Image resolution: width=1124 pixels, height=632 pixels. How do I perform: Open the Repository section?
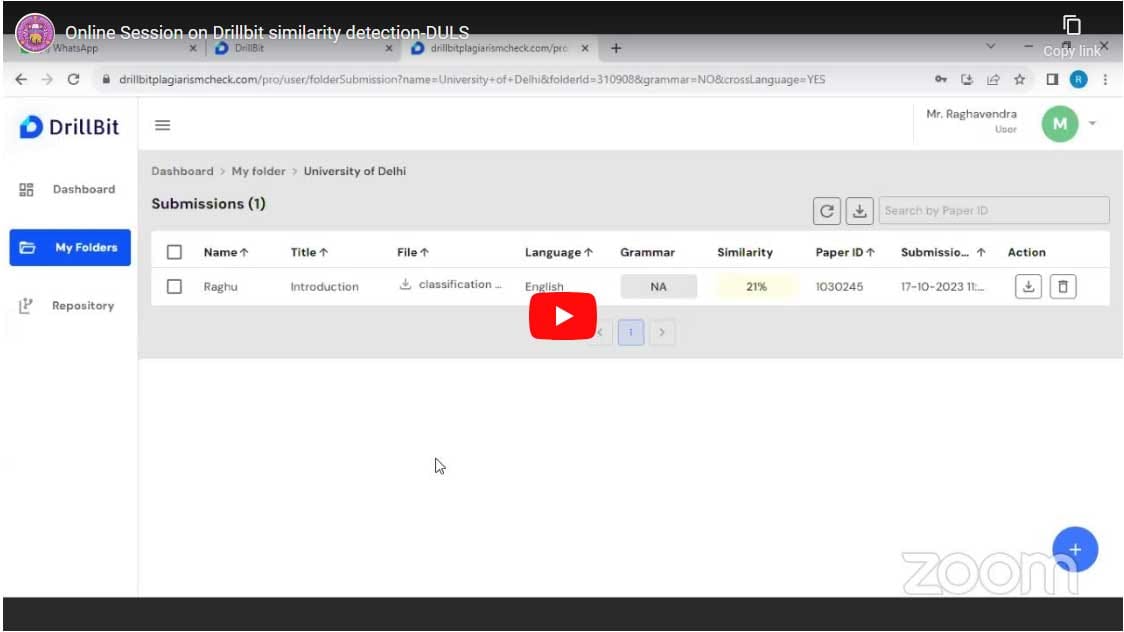[82, 305]
